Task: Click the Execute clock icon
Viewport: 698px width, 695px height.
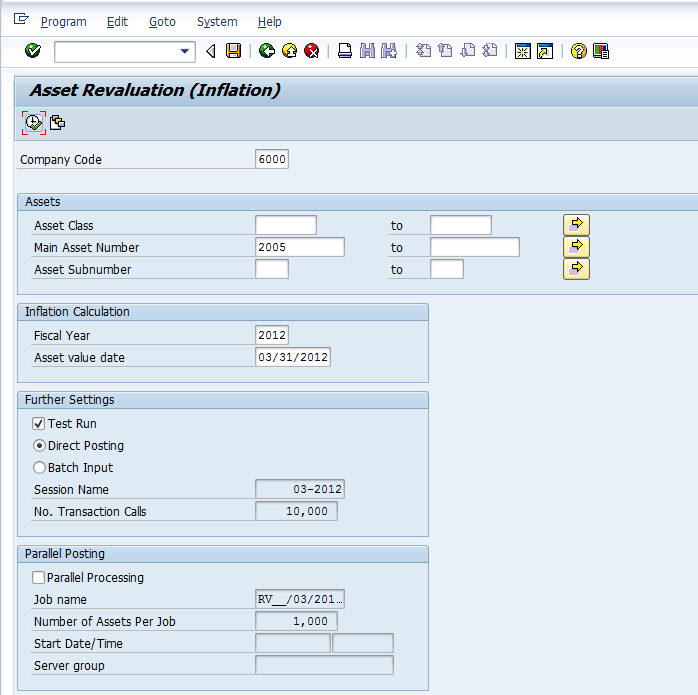Action: [33, 122]
